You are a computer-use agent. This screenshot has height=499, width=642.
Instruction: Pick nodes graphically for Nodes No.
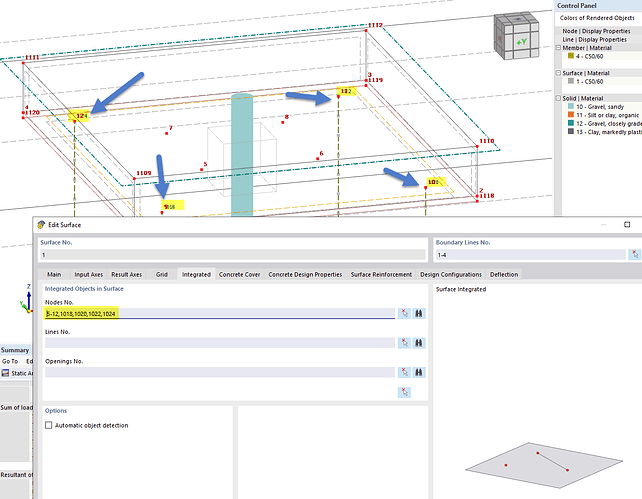click(403, 314)
